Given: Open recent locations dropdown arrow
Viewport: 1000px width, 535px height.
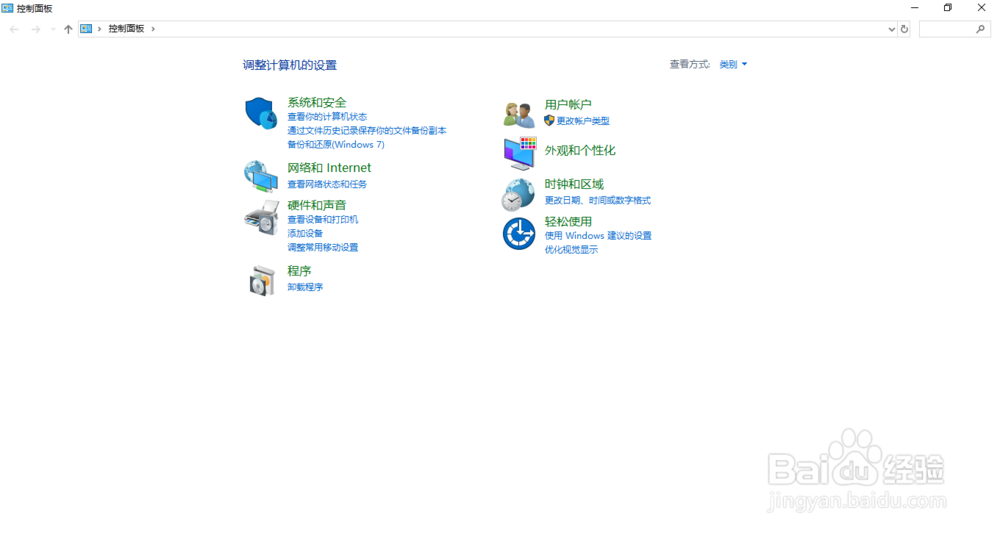Looking at the screenshot, I should [53, 29].
